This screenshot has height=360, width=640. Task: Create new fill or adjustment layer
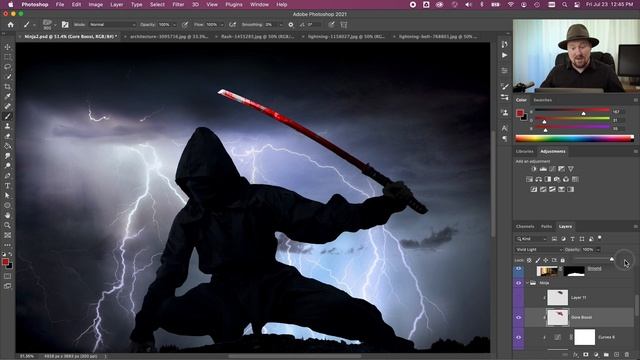pyautogui.click(x=596, y=355)
